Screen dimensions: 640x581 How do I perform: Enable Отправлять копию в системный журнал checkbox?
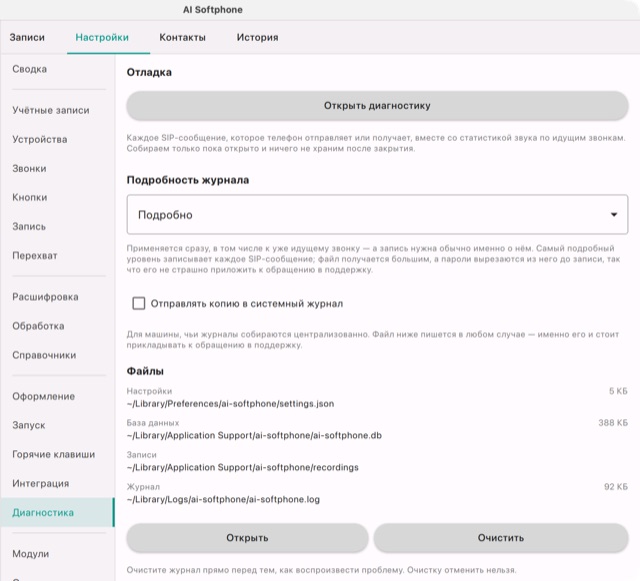(139, 303)
